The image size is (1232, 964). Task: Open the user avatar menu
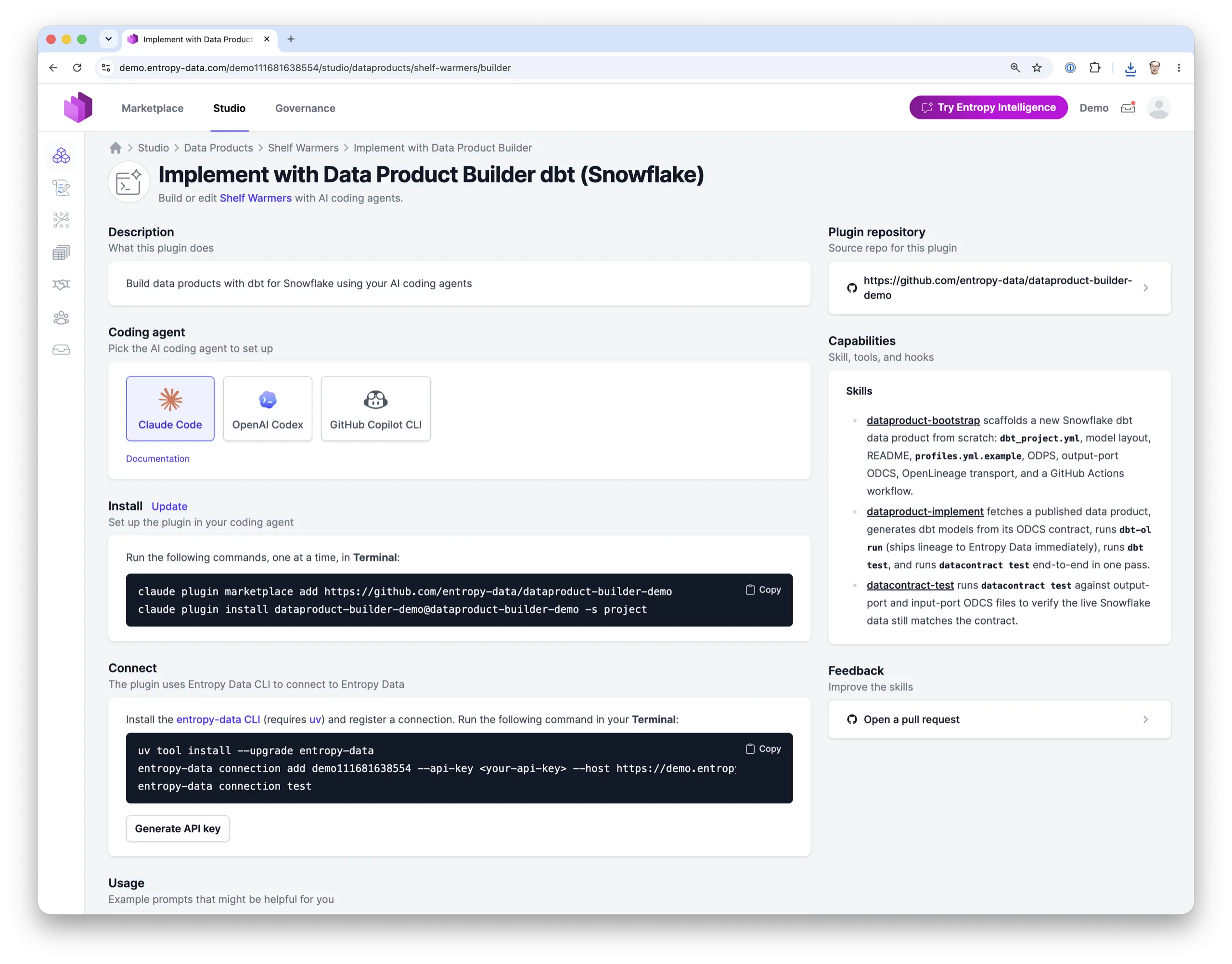(1159, 107)
